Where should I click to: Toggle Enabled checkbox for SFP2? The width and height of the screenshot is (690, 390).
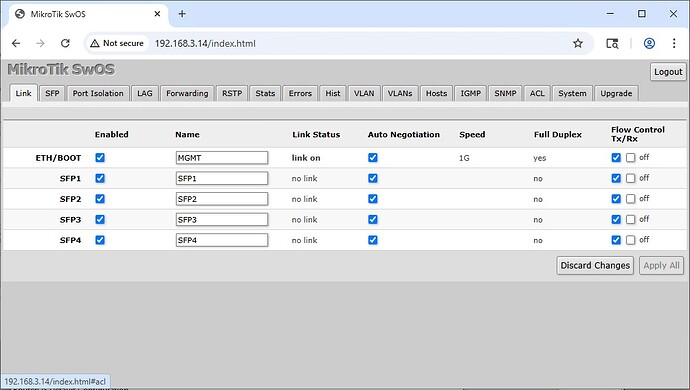[100, 199]
